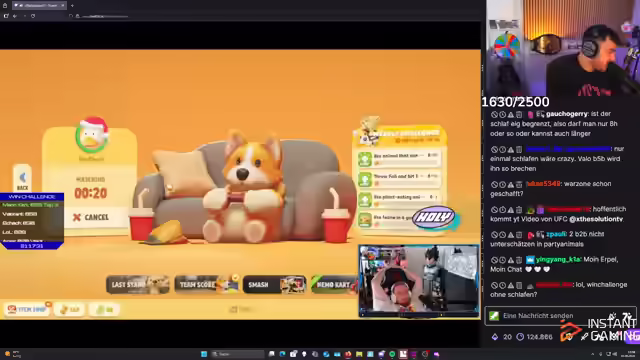Click the picture-in-picture webcam thumbnail

[419, 281]
